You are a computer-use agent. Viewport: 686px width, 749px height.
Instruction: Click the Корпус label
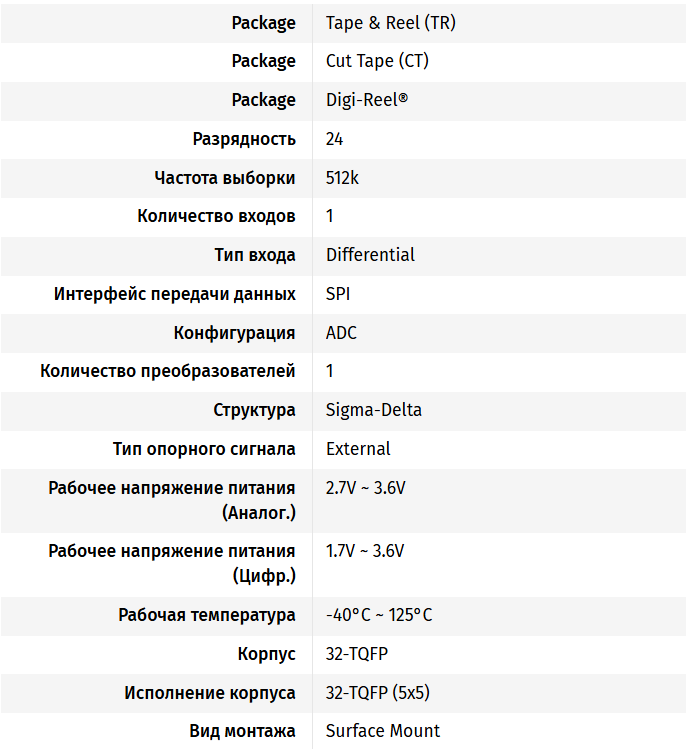click(266, 654)
